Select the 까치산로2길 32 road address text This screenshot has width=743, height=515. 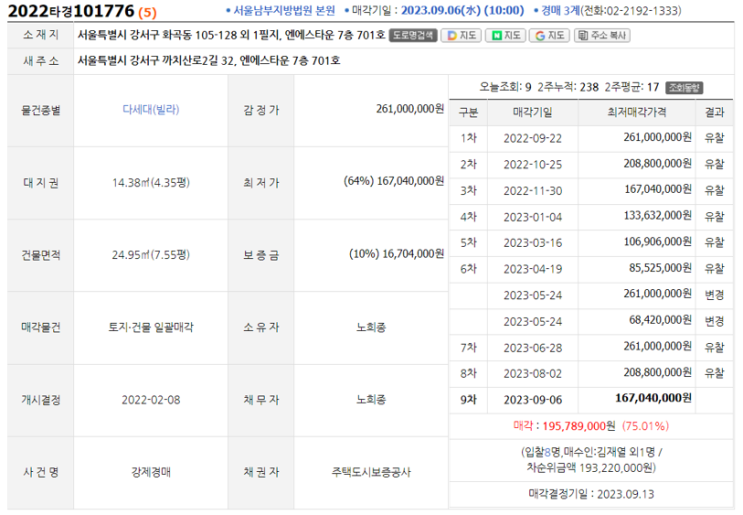pos(198,61)
